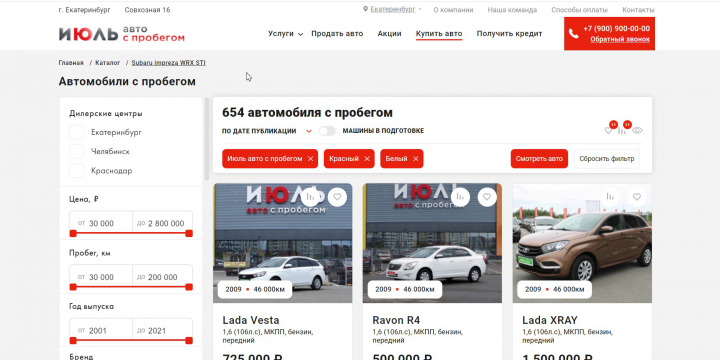
Task: Toggle Машины в подготовке switch
Action: [x=327, y=131]
